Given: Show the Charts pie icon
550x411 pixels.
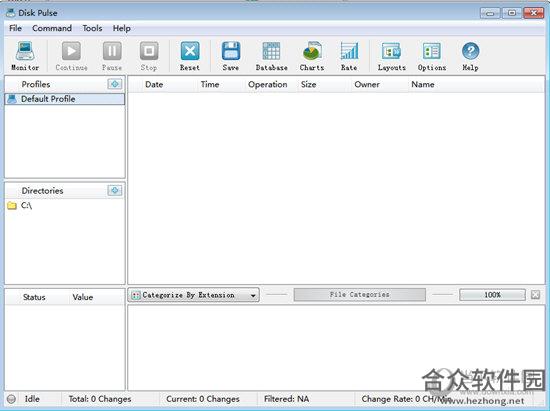Looking at the screenshot, I should pos(312,56).
